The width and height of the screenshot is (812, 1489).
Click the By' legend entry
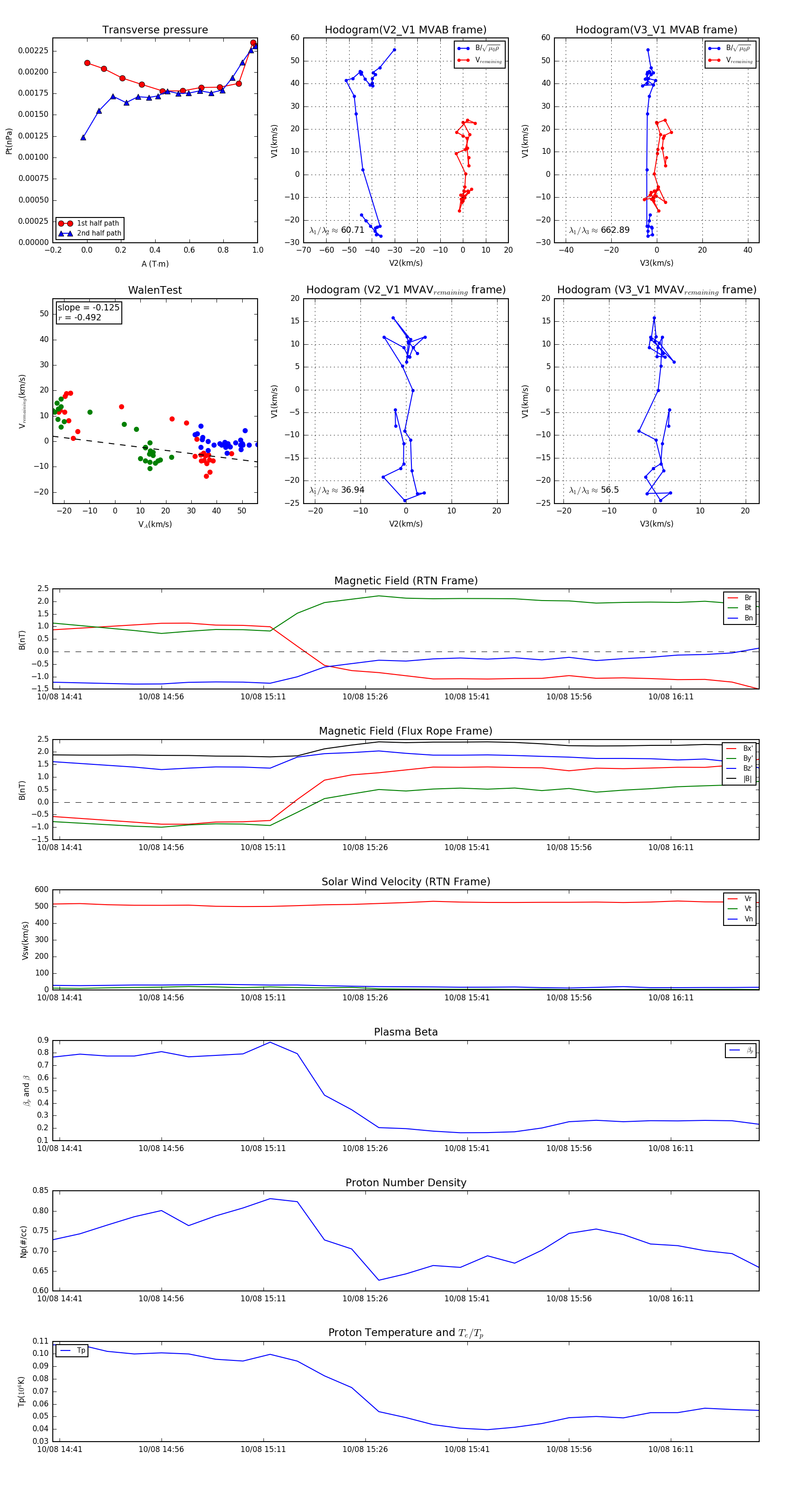tap(740, 758)
